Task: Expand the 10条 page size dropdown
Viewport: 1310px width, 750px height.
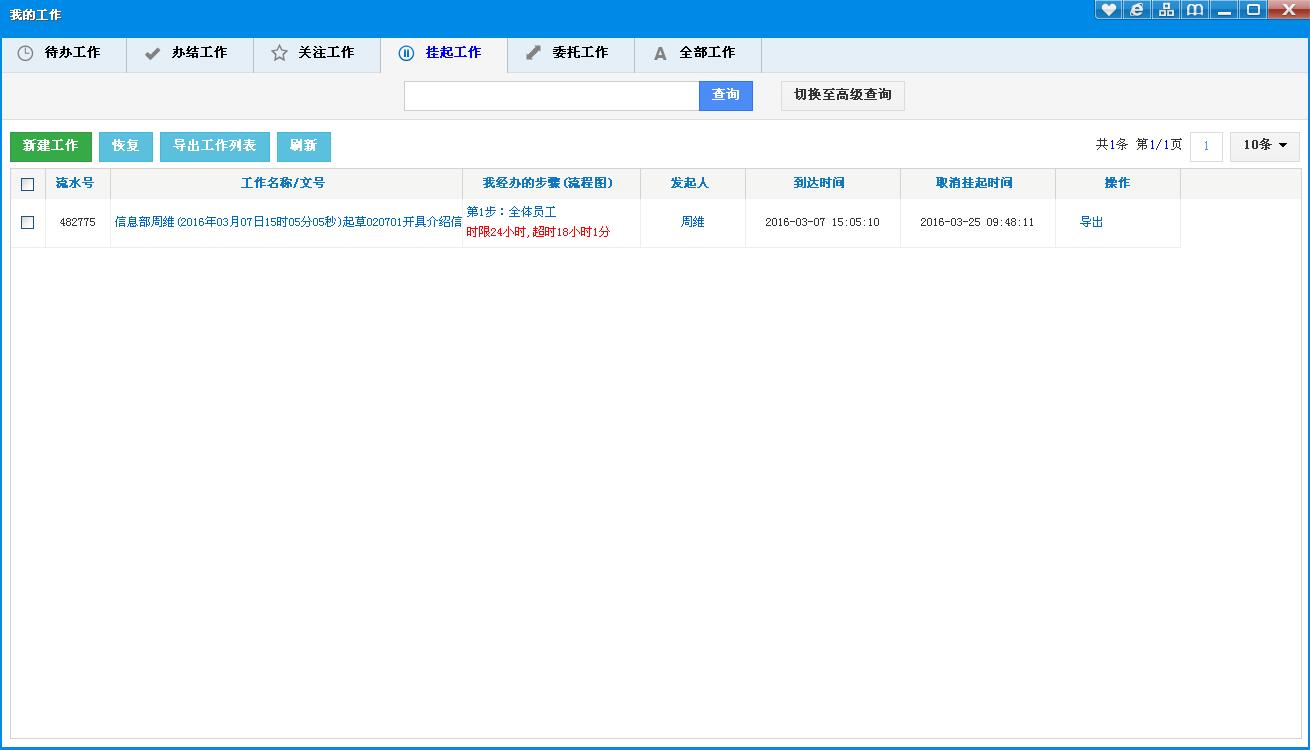Action: coord(1264,146)
